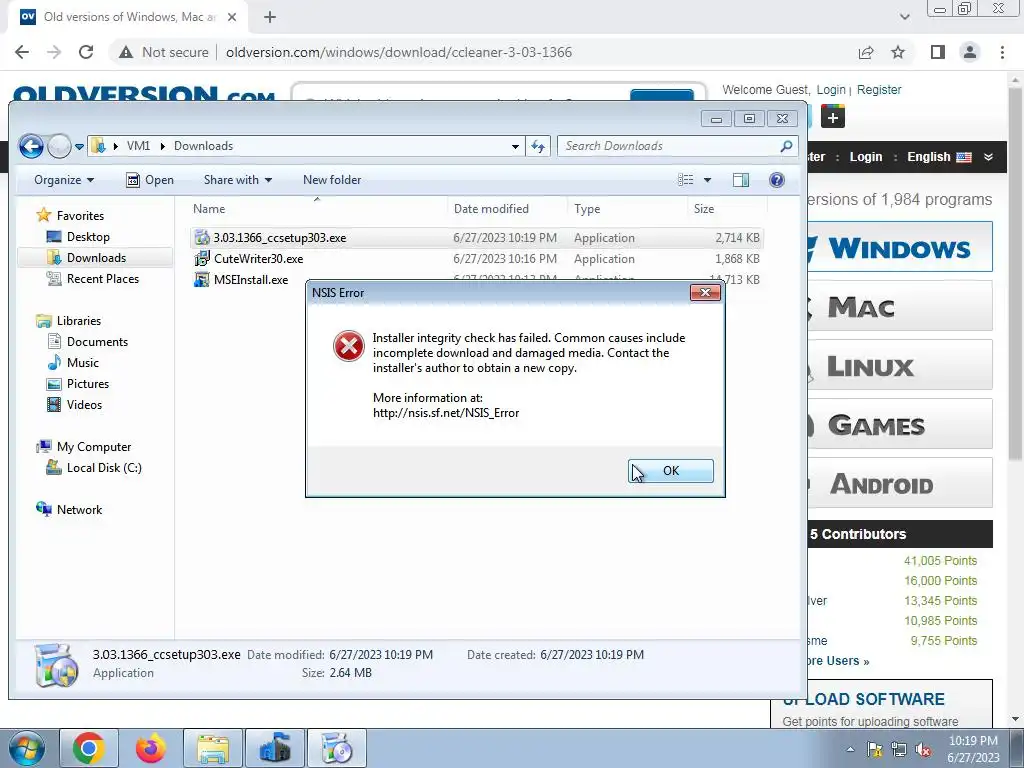Toggle Chrome's side panel icon

tap(938, 52)
